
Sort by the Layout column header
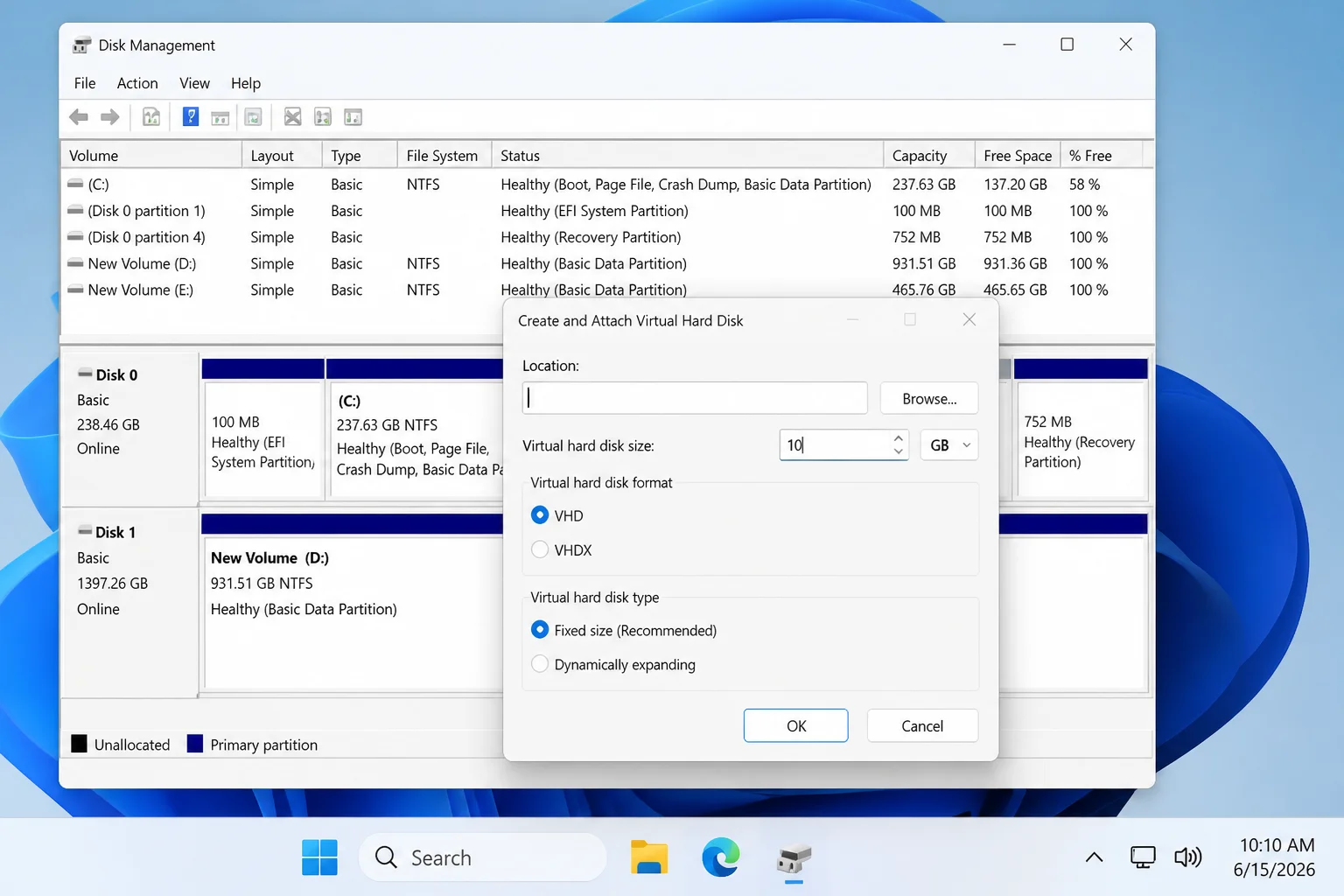(282, 155)
